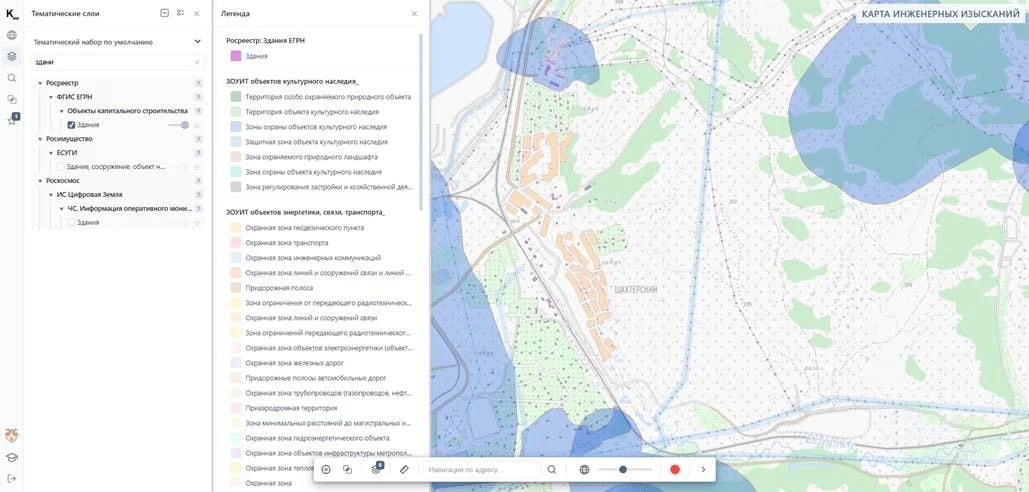Click 'Охранная зона транспорта' legend row
1029x492 pixels.
click(278, 243)
